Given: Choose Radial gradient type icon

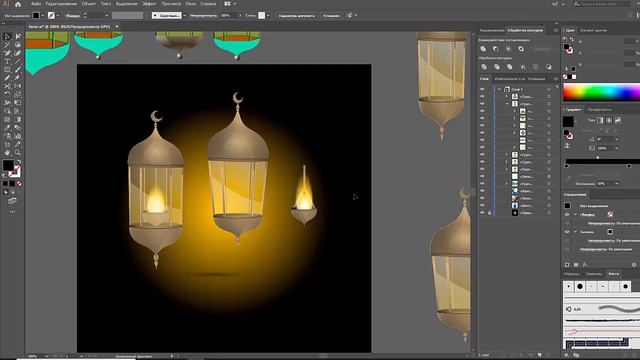Looking at the screenshot, I should [x=609, y=120].
